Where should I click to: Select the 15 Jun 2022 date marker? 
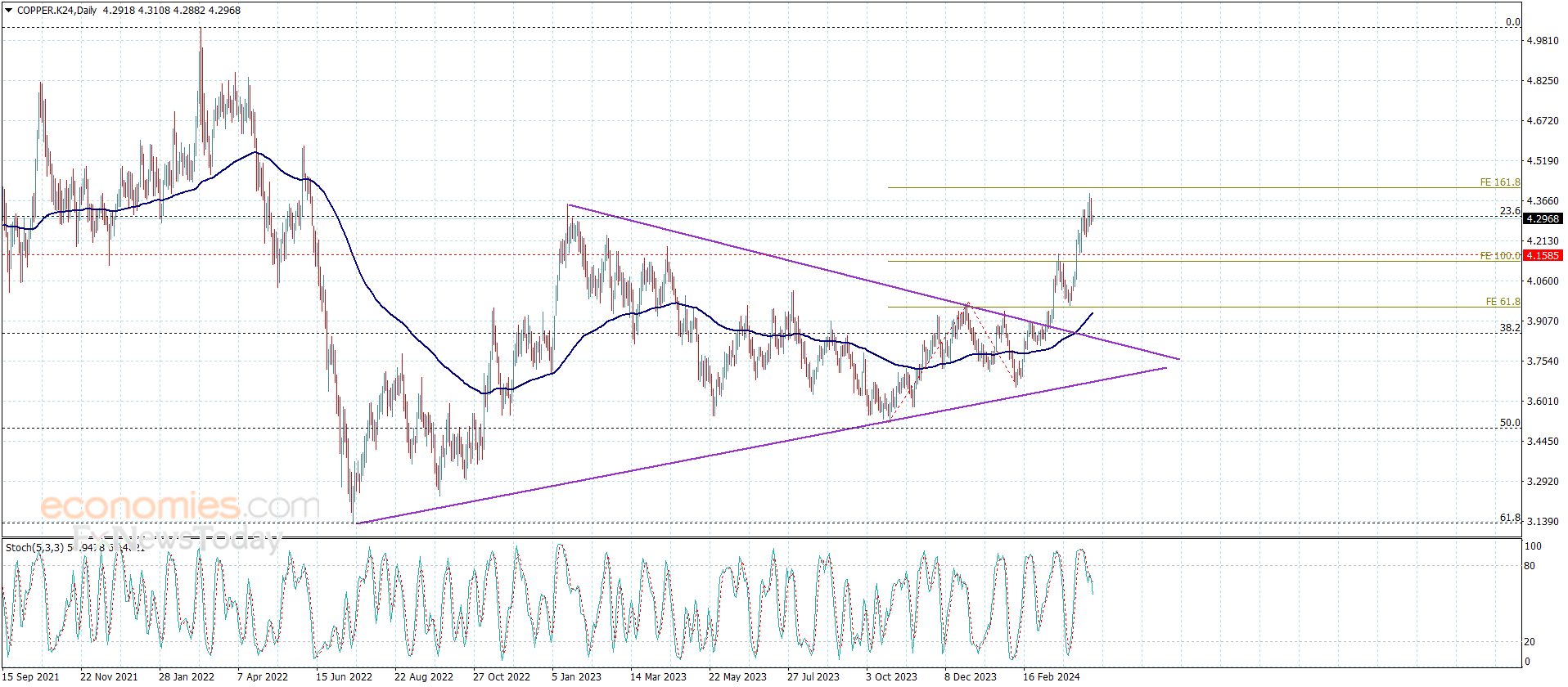[344, 676]
